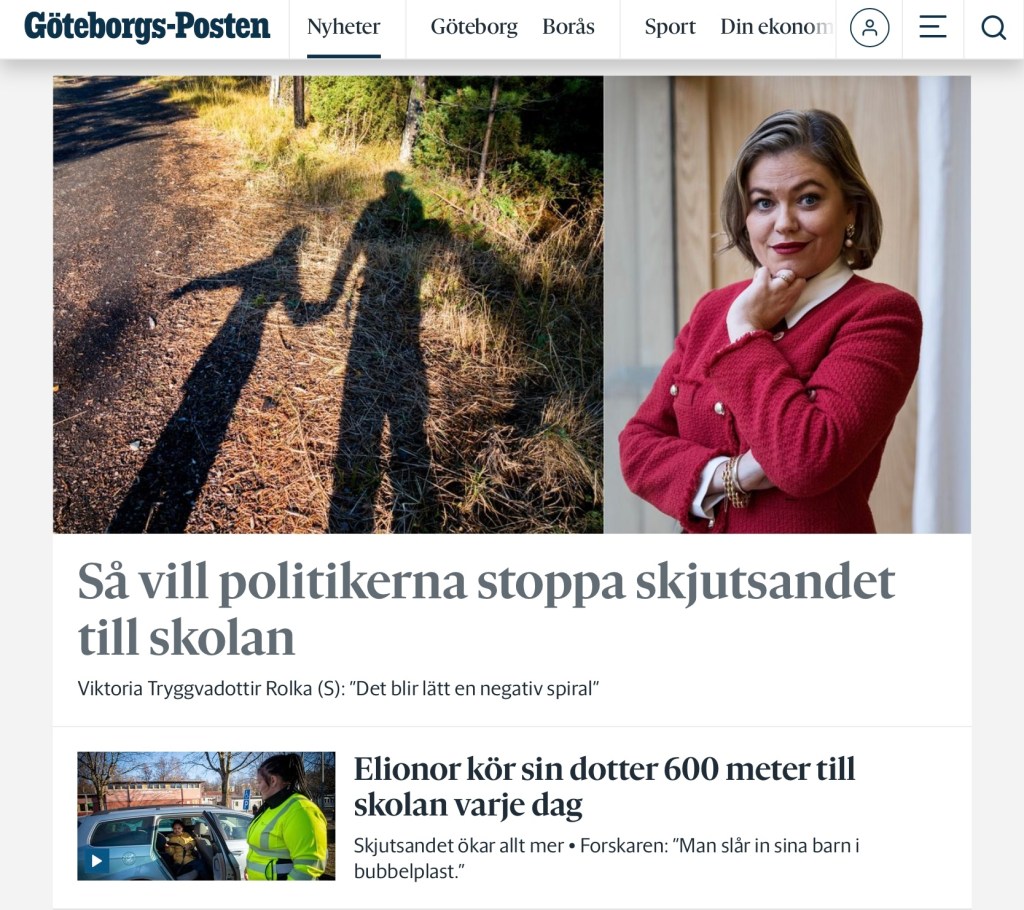Open the user account profile icon

tap(869, 27)
